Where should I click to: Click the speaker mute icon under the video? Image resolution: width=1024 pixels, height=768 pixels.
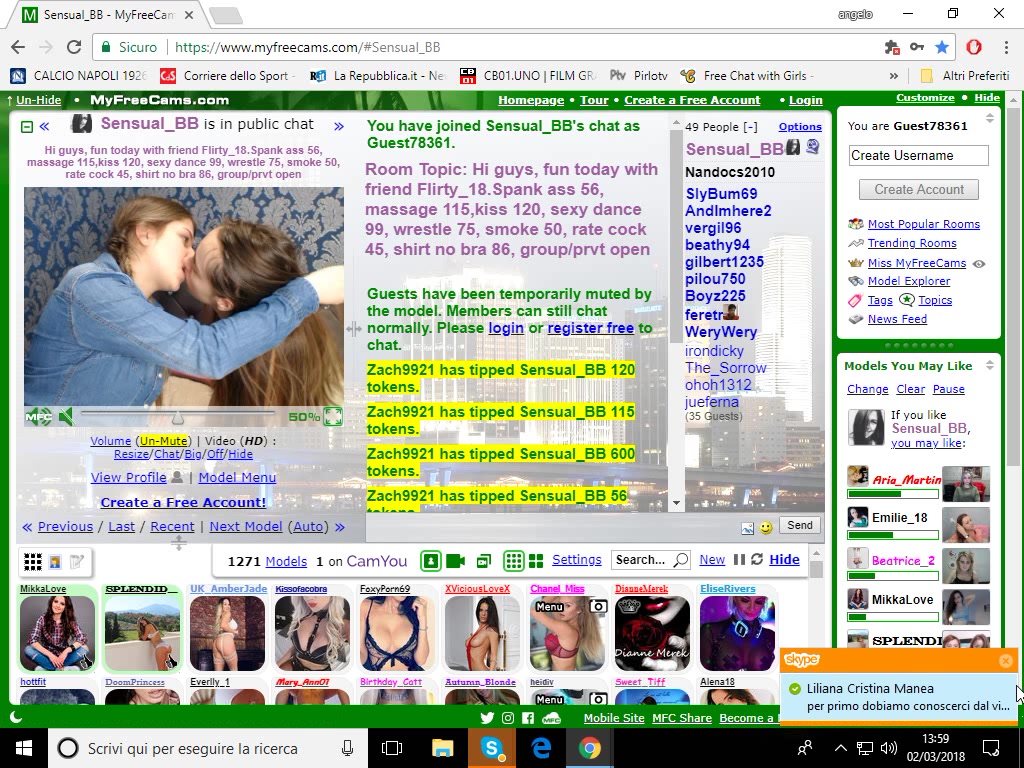point(66,417)
